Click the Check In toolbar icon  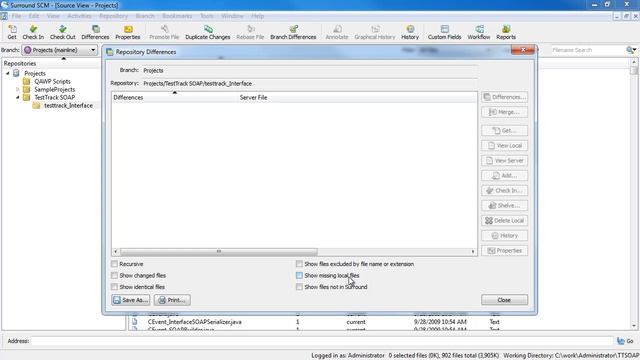coord(33,32)
